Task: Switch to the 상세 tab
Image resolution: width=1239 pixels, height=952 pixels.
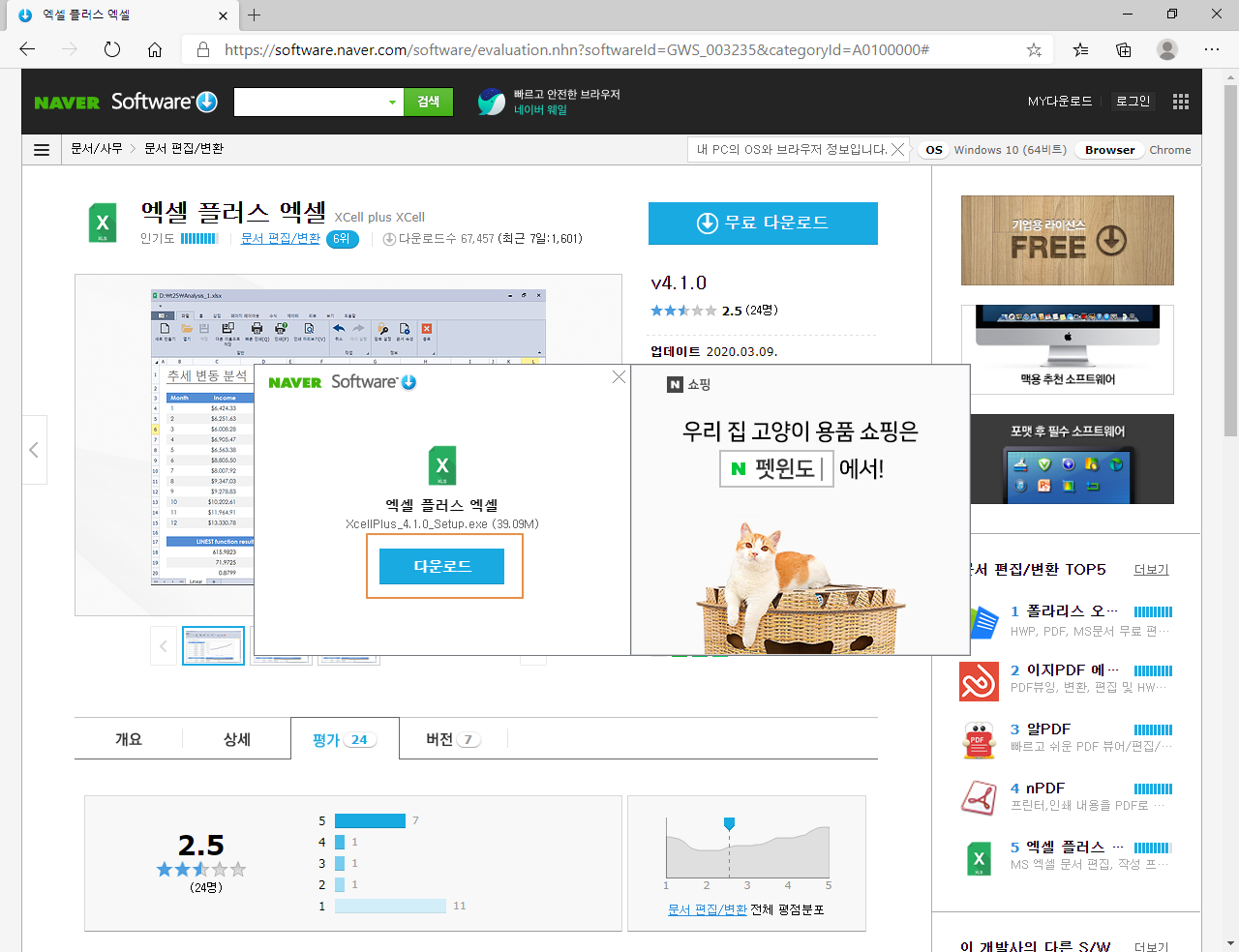Action: point(237,739)
